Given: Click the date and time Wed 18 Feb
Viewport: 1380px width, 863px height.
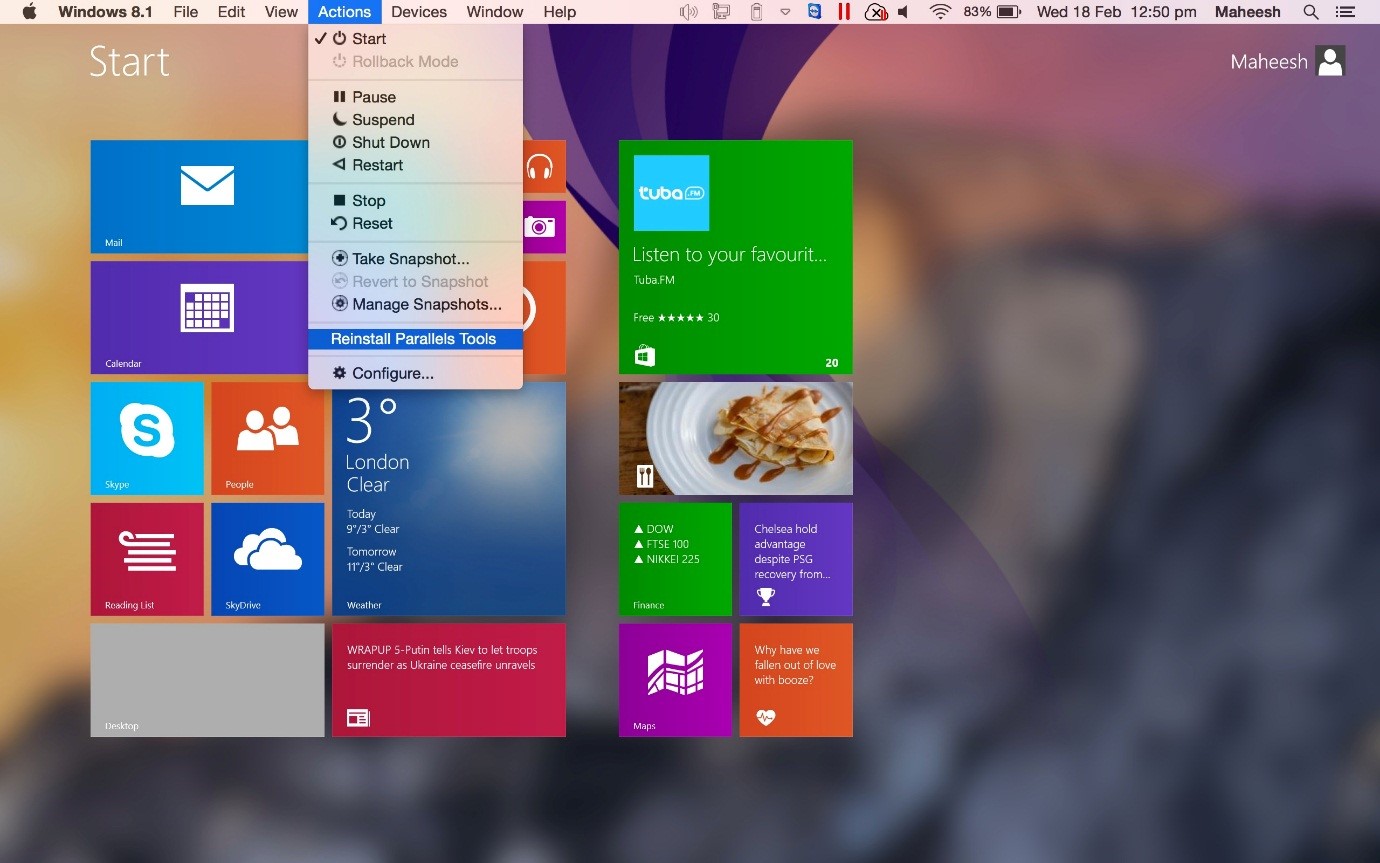Looking at the screenshot, I should [x=1116, y=12].
